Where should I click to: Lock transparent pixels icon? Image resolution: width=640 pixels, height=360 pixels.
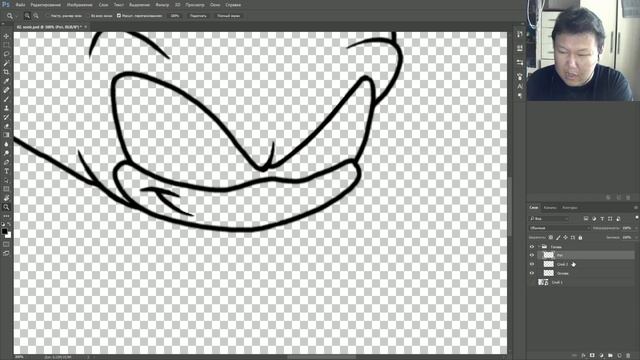tap(551, 237)
